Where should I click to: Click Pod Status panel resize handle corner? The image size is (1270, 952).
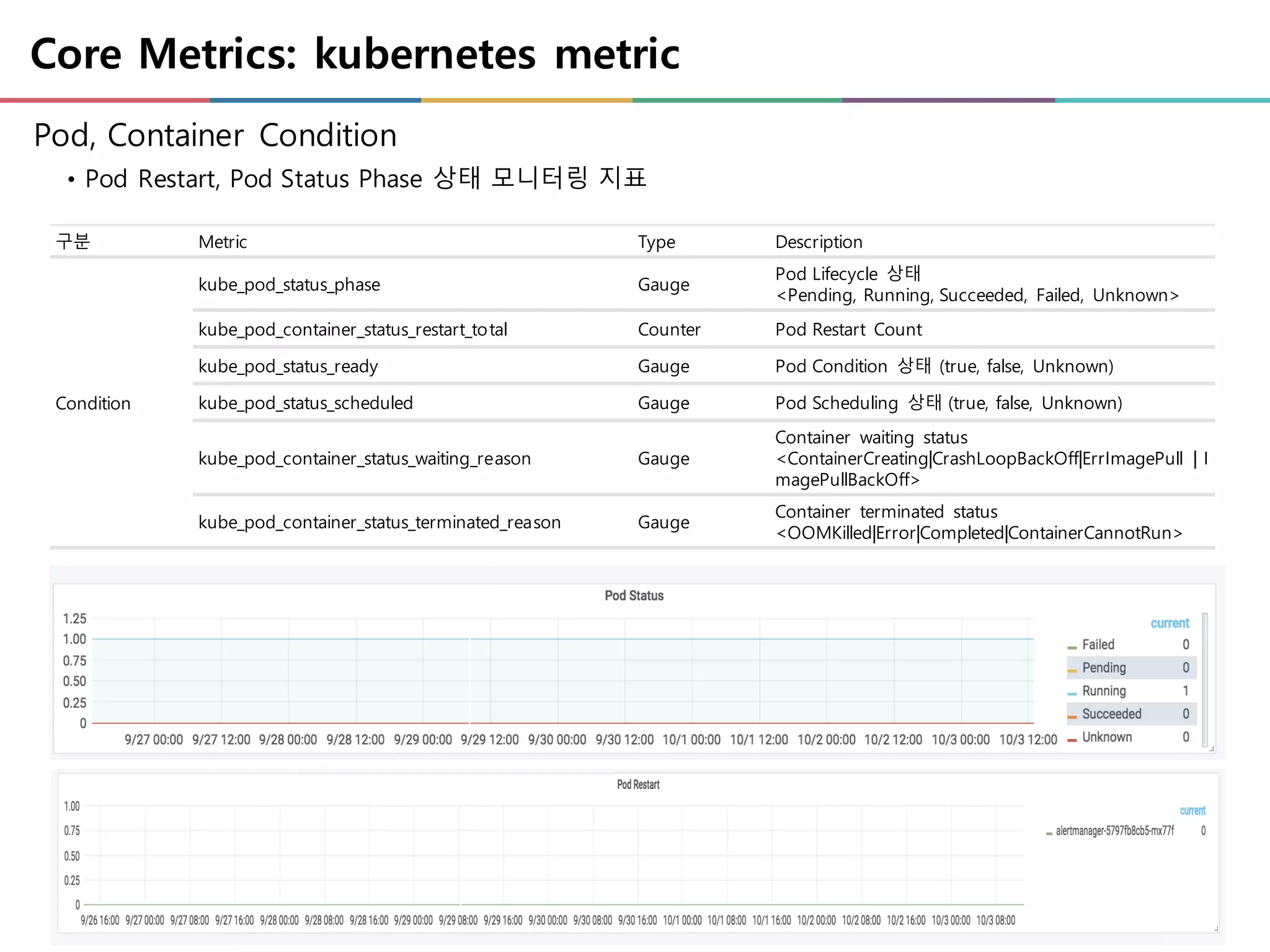1211,749
